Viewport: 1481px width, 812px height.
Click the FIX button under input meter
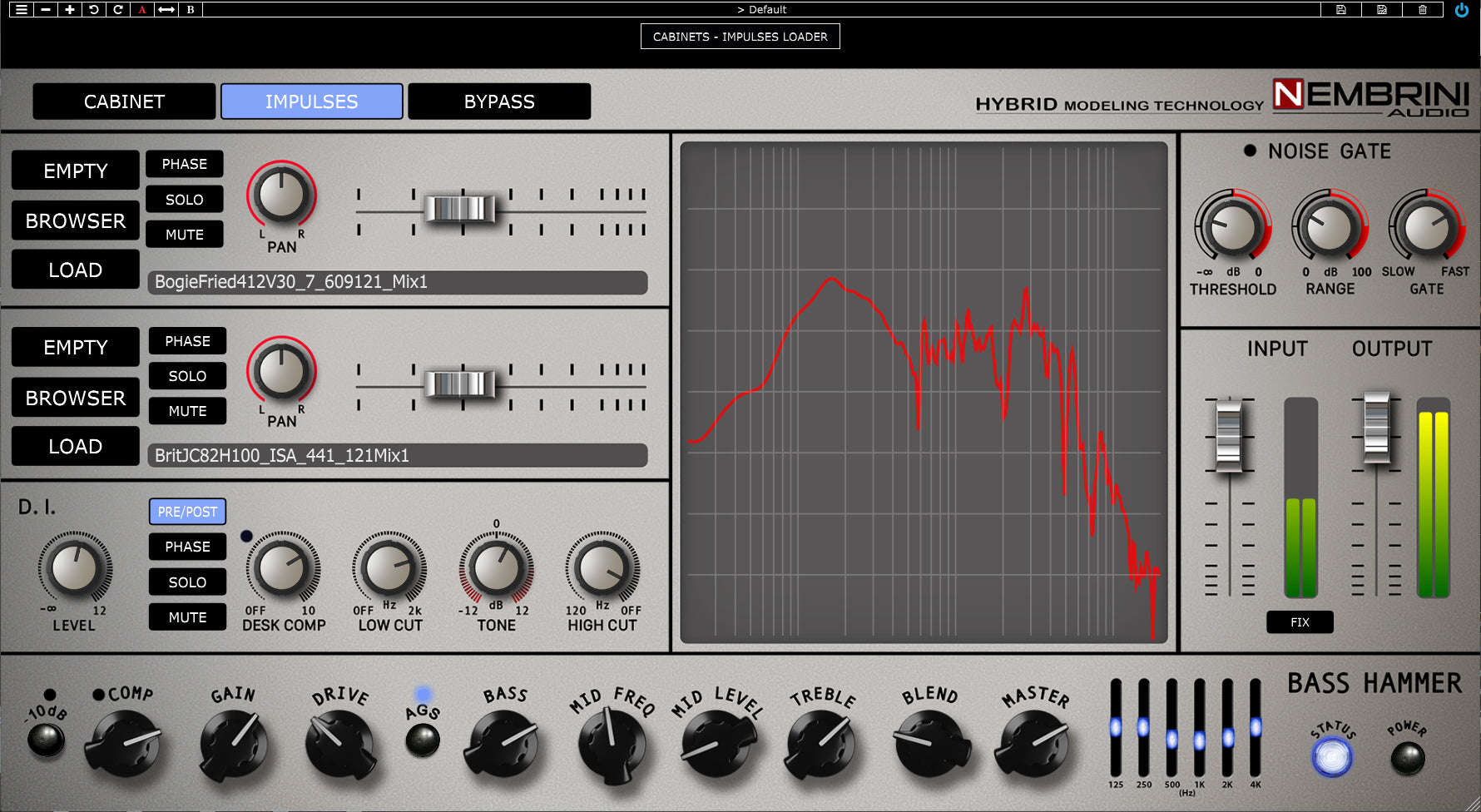[1300, 622]
